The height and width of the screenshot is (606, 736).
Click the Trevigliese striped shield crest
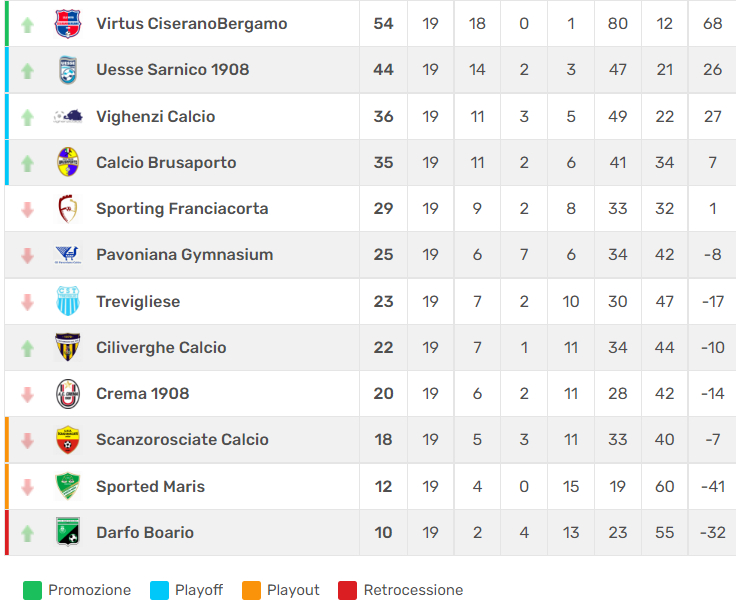click(68, 301)
